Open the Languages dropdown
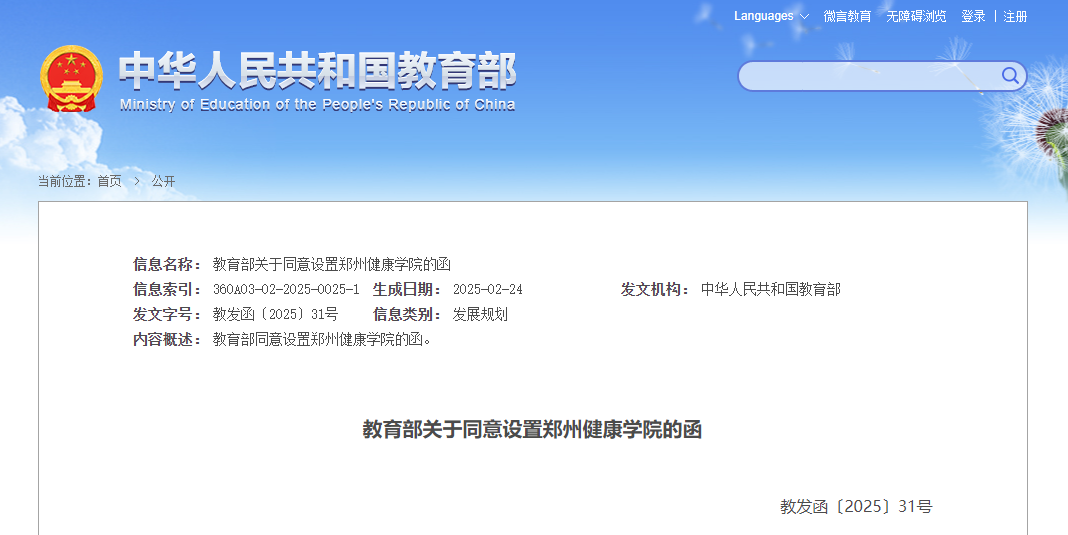Image resolution: width=1068 pixels, height=535 pixels. [x=771, y=16]
